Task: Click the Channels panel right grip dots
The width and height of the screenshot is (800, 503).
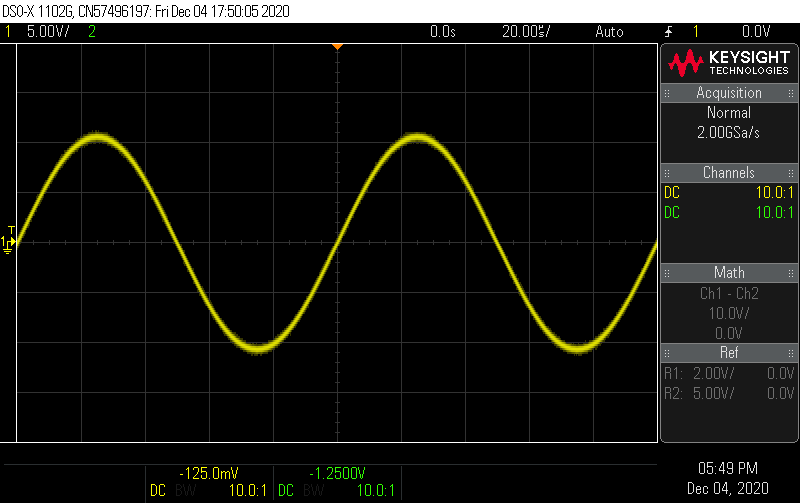Action: (x=791, y=173)
